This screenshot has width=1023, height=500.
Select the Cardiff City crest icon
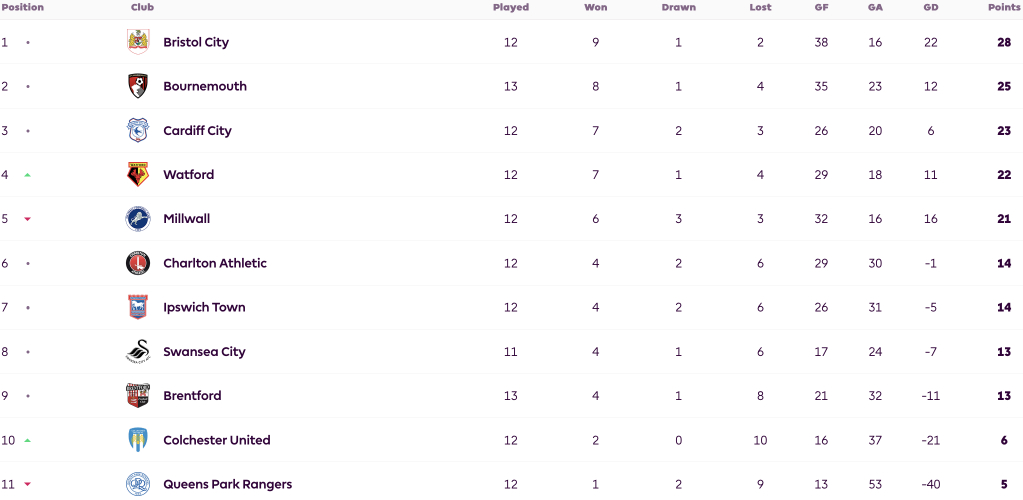138,131
